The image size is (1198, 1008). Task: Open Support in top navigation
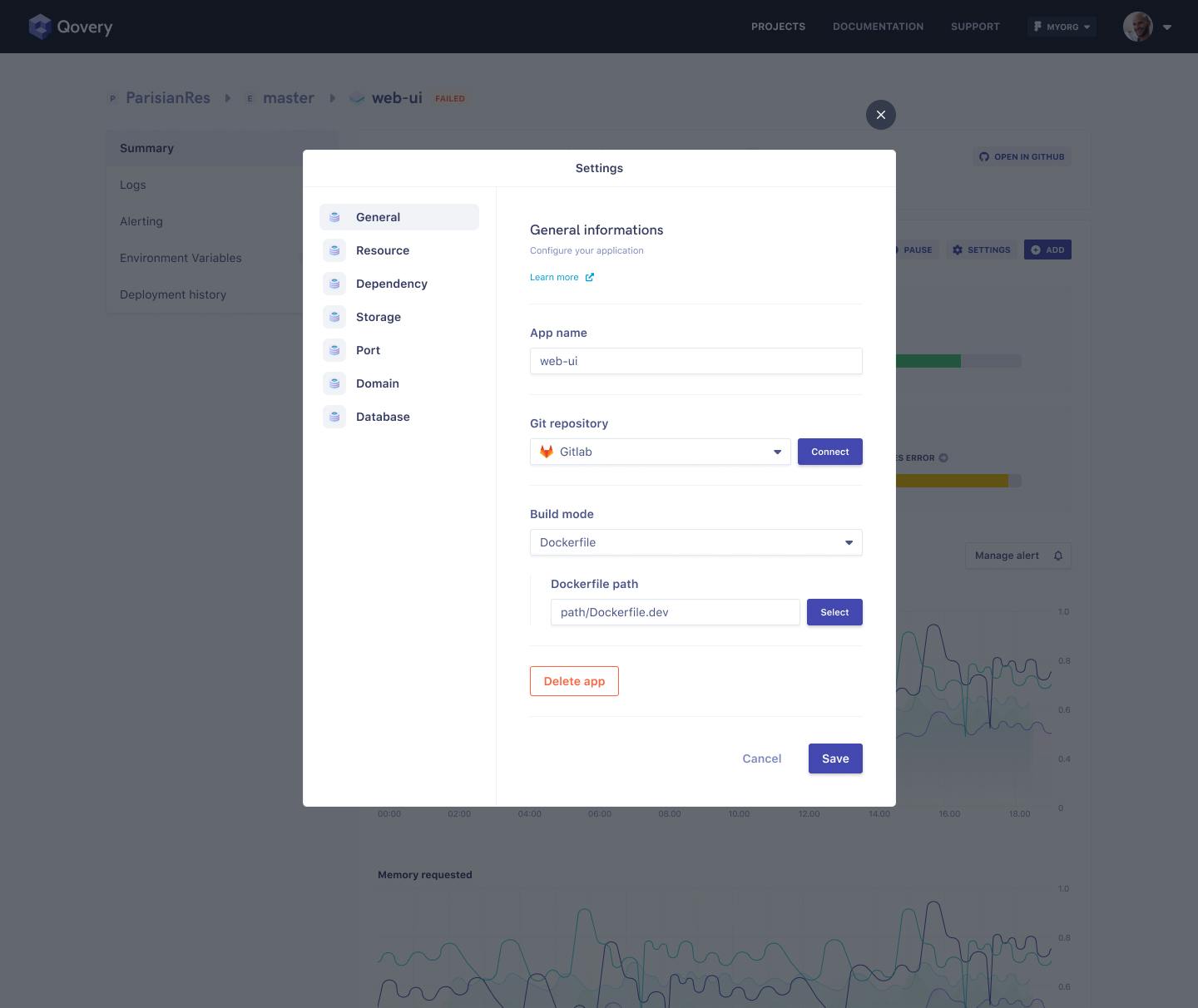pyautogui.click(x=975, y=27)
